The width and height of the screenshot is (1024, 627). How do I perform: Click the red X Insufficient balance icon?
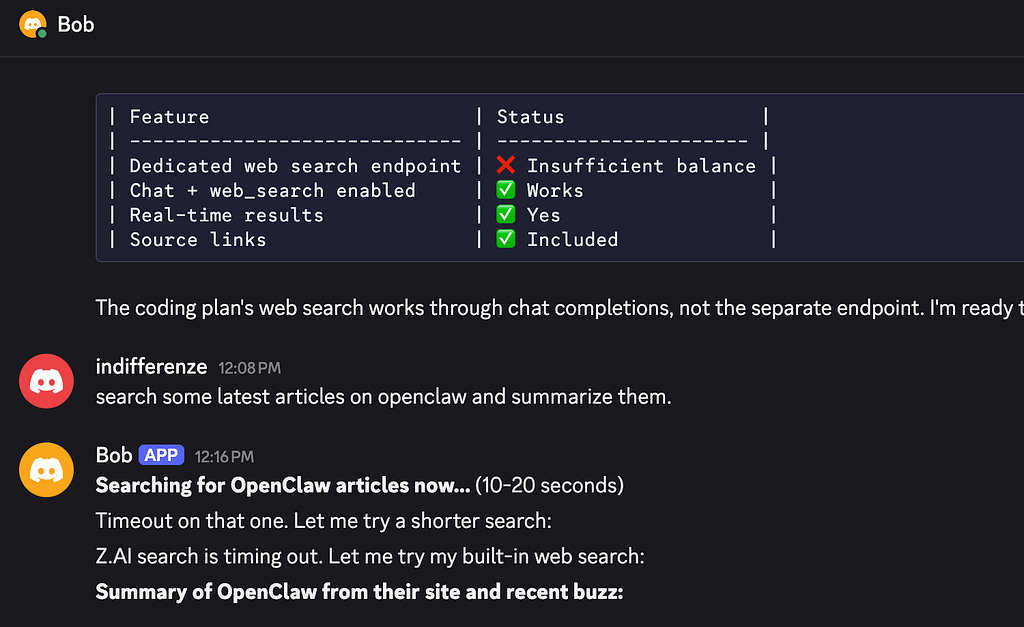click(x=505, y=165)
